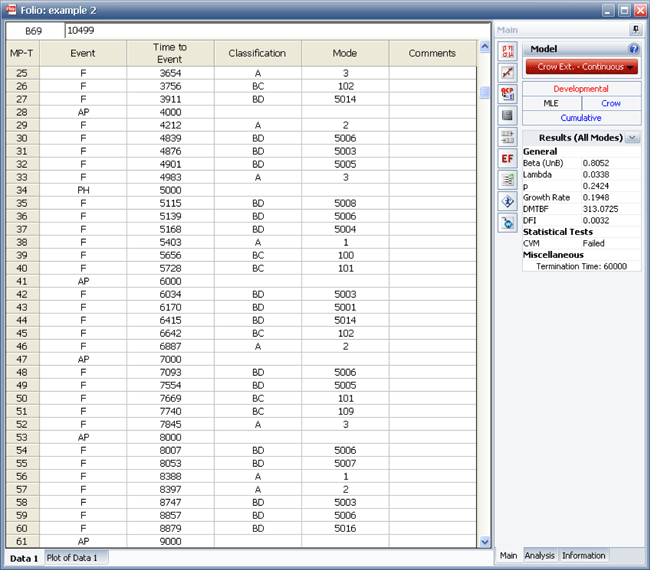The width and height of the screenshot is (650, 570).
Task: Click time value 8879 in row 60
Action: pyautogui.click(x=170, y=529)
